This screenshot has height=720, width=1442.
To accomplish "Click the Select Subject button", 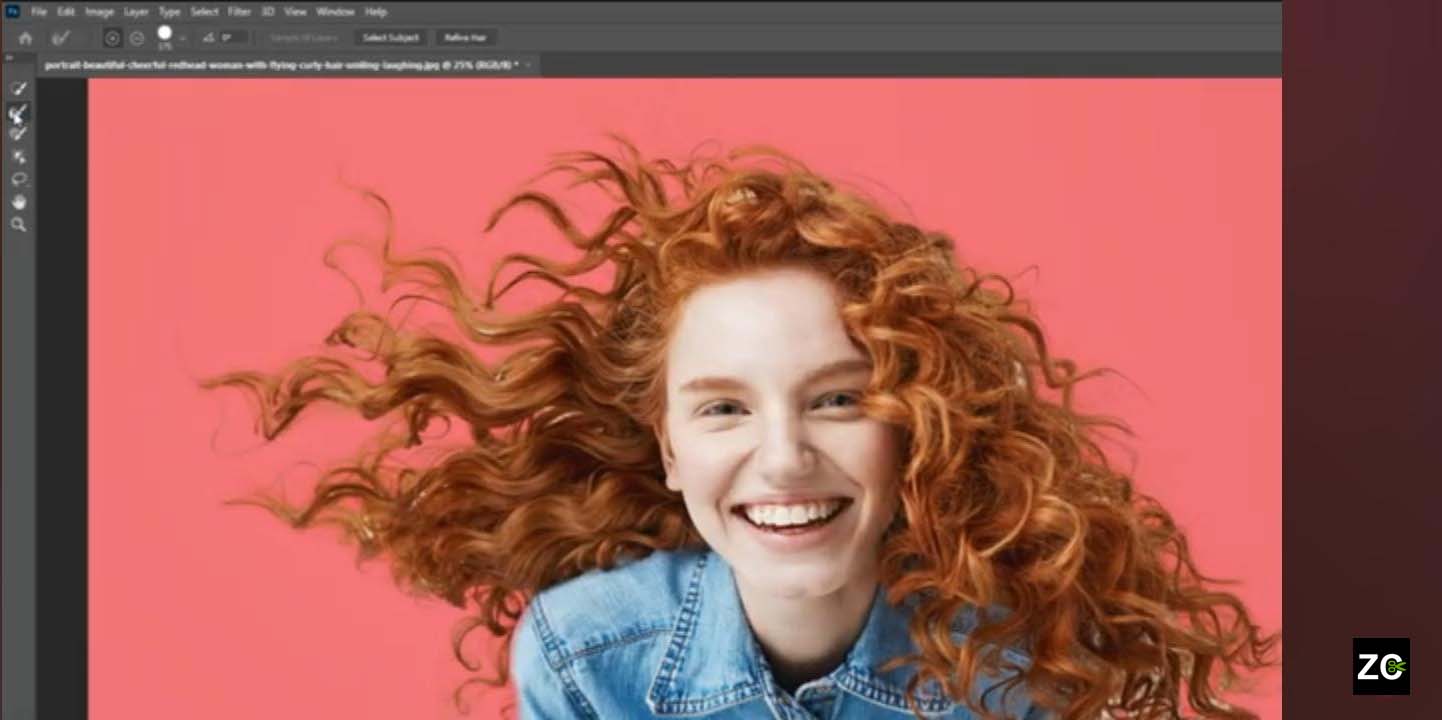I will [390, 38].
